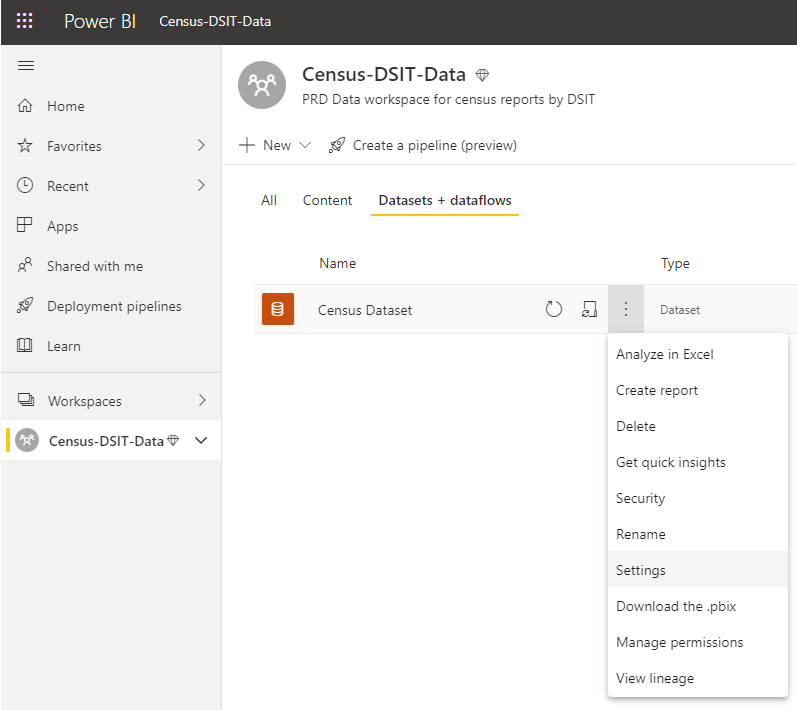Expand the Recent flyout chevron
The height and width of the screenshot is (710, 797).
[201, 186]
